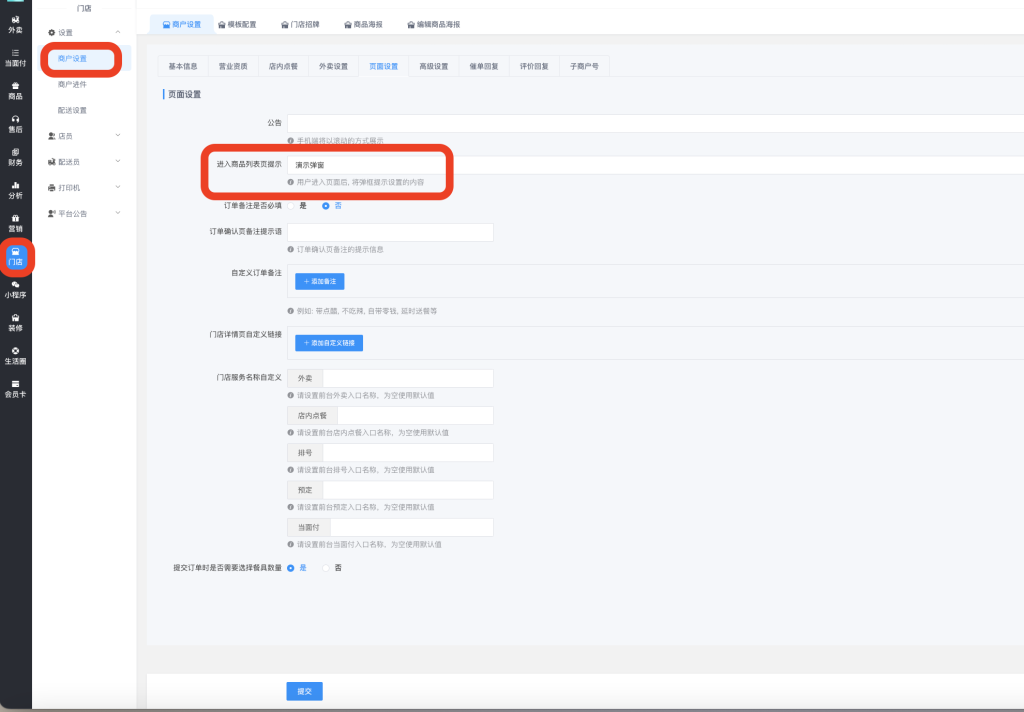Click the 当面付 sidebar icon
The image size is (1024, 712).
(15, 57)
